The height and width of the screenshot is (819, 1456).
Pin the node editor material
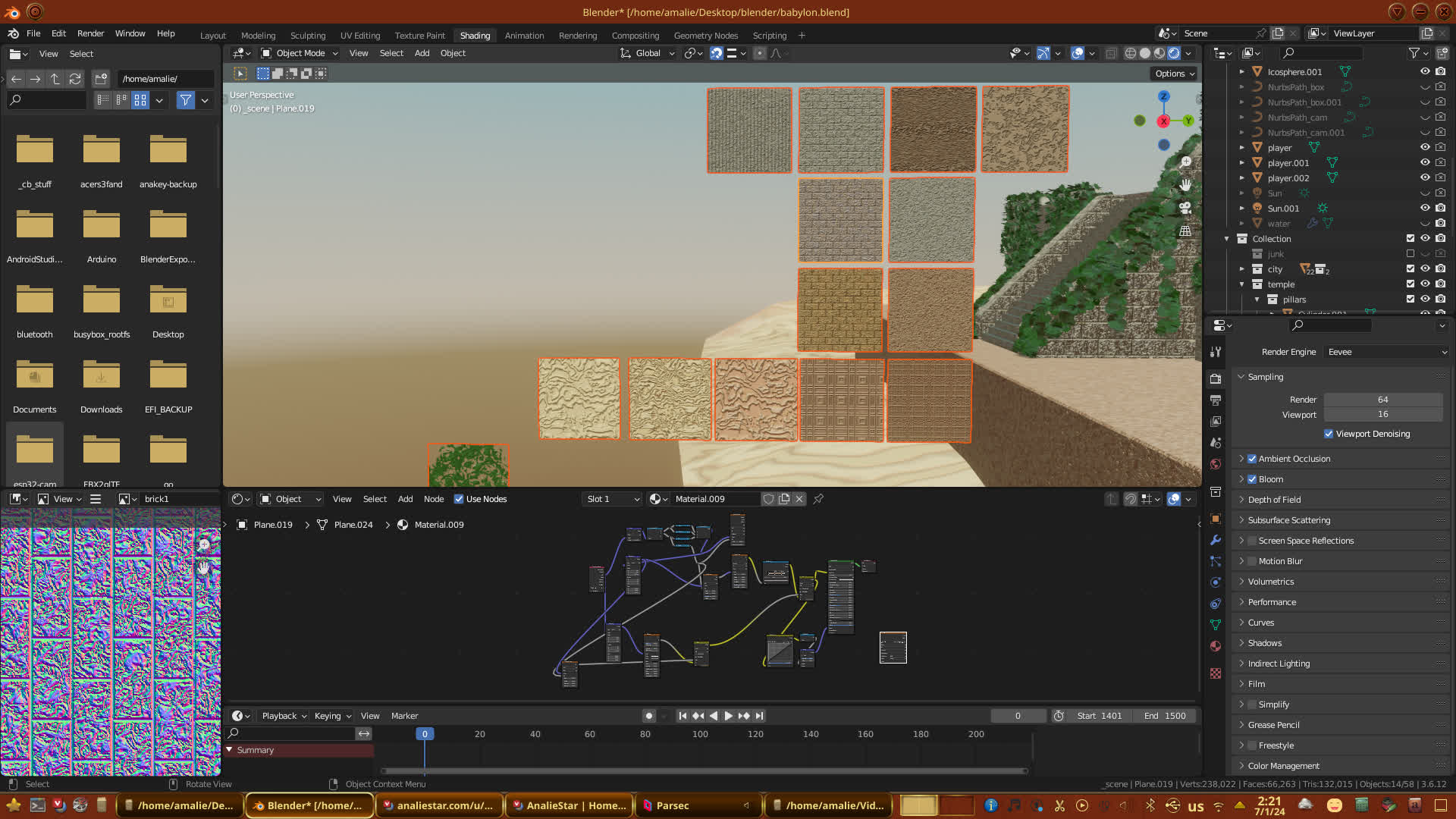(x=818, y=499)
